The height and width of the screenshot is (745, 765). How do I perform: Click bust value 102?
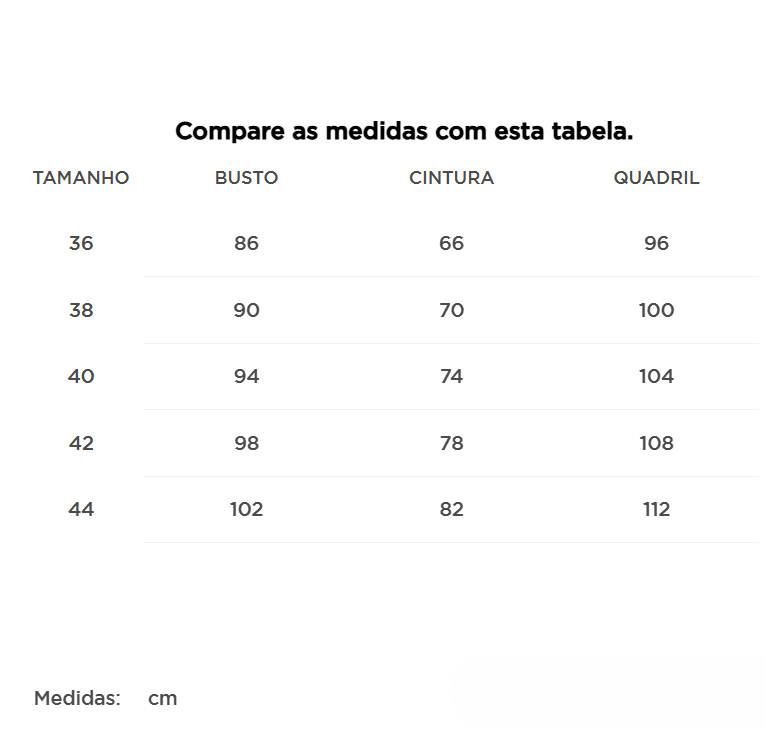246,509
